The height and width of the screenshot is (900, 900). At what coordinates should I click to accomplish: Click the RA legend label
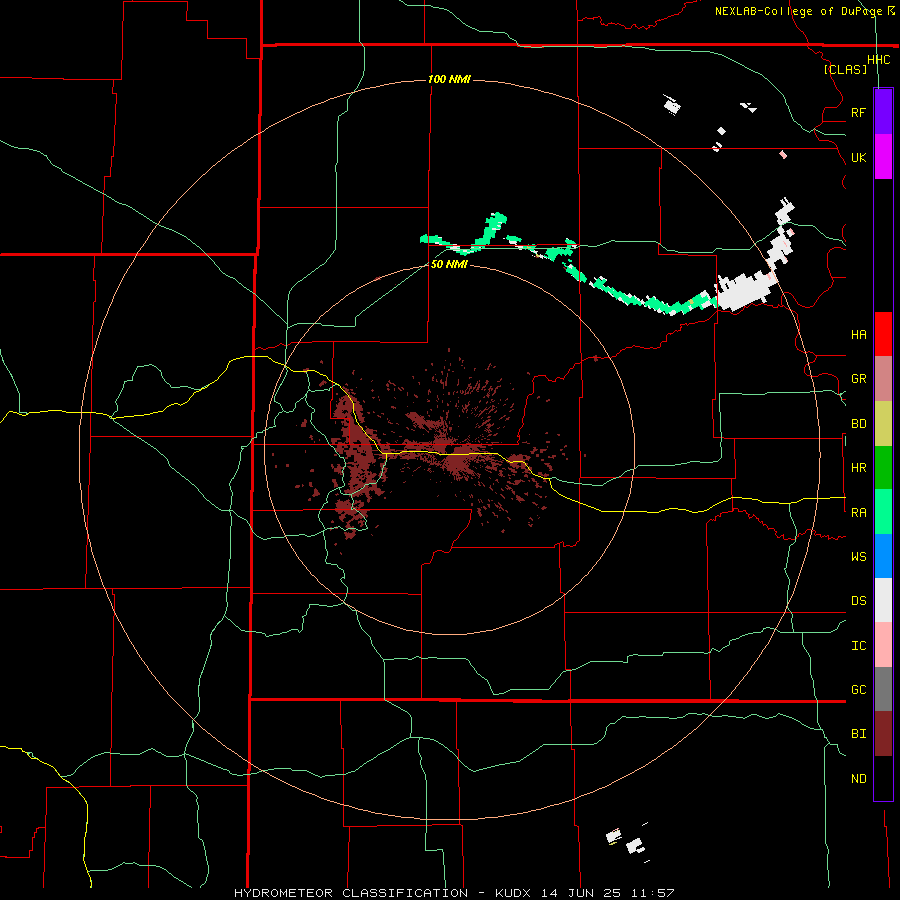coord(858,513)
